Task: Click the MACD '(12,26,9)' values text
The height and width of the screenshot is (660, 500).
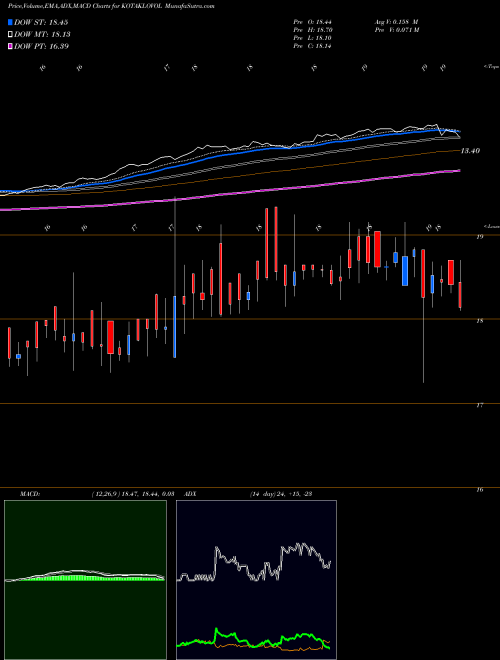Action: [133, 494]
